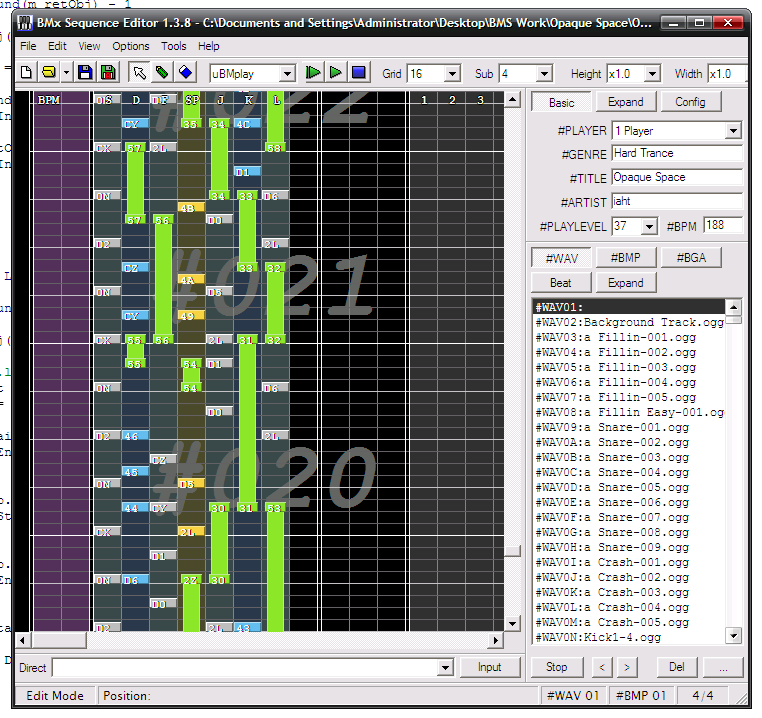This screenshot has width=762, height=718.
Task: Click the #BPM field showing 188
Action: pyautogui.click(x=723, y=226)
